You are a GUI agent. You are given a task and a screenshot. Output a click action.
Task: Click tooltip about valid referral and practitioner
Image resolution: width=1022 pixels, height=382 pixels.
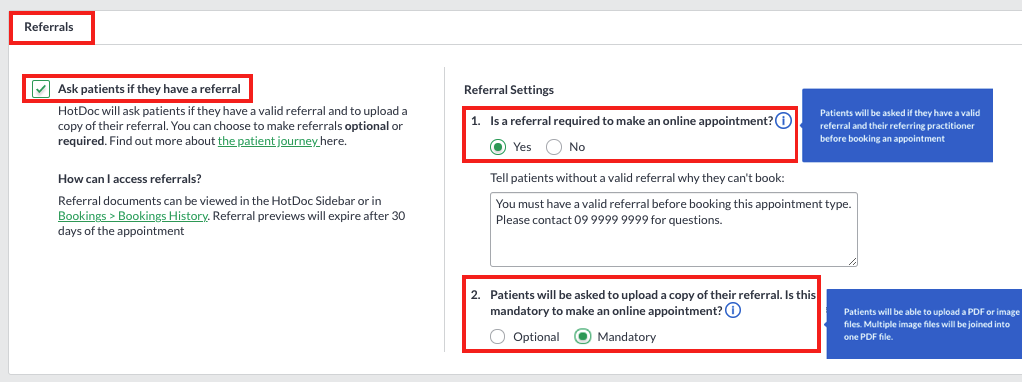897,126
